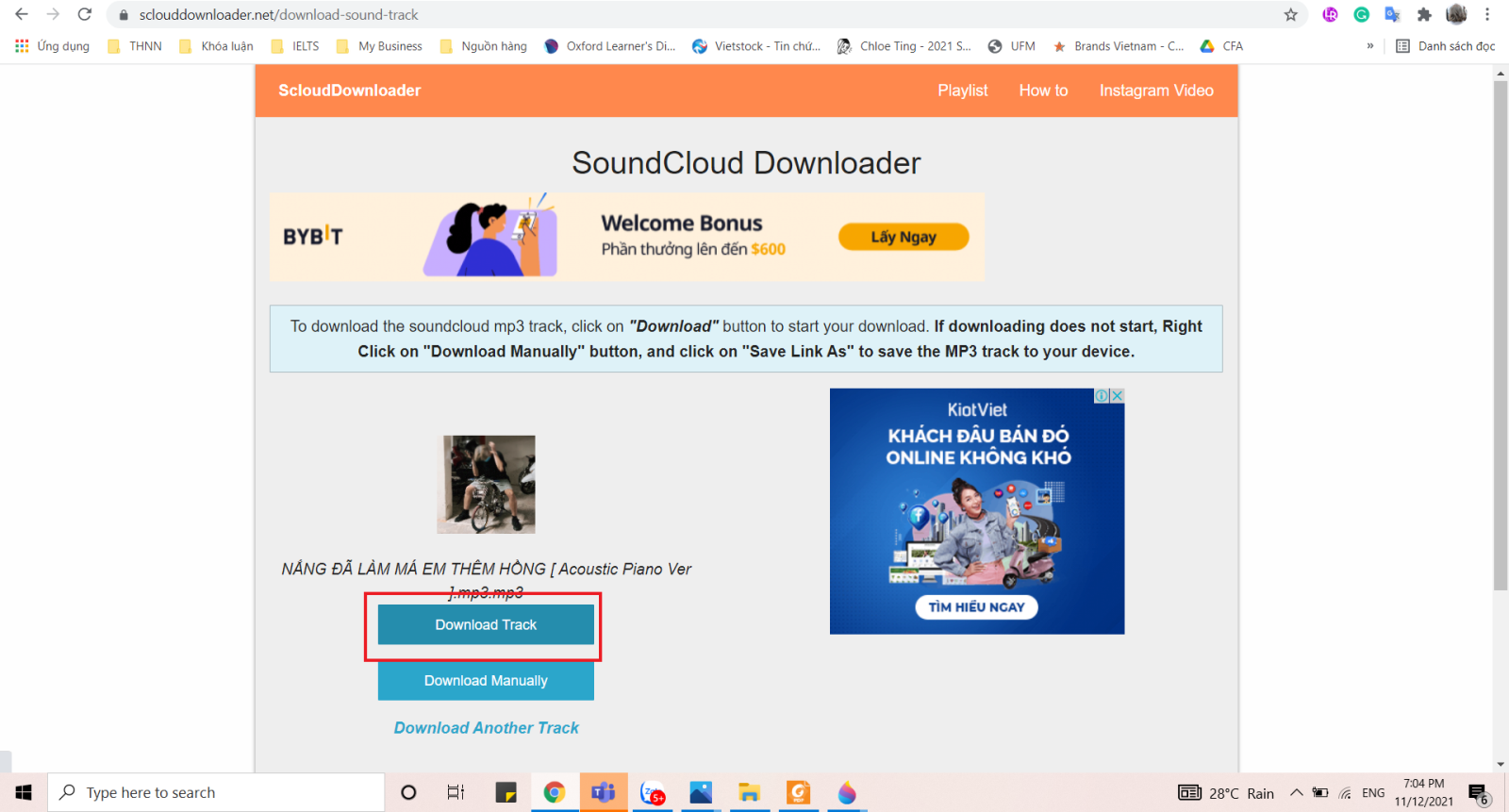The height and width of the screenshot is (812, 1509).
Task: Open the CFA Google Drive bookmark
Action: point(1221,46)
